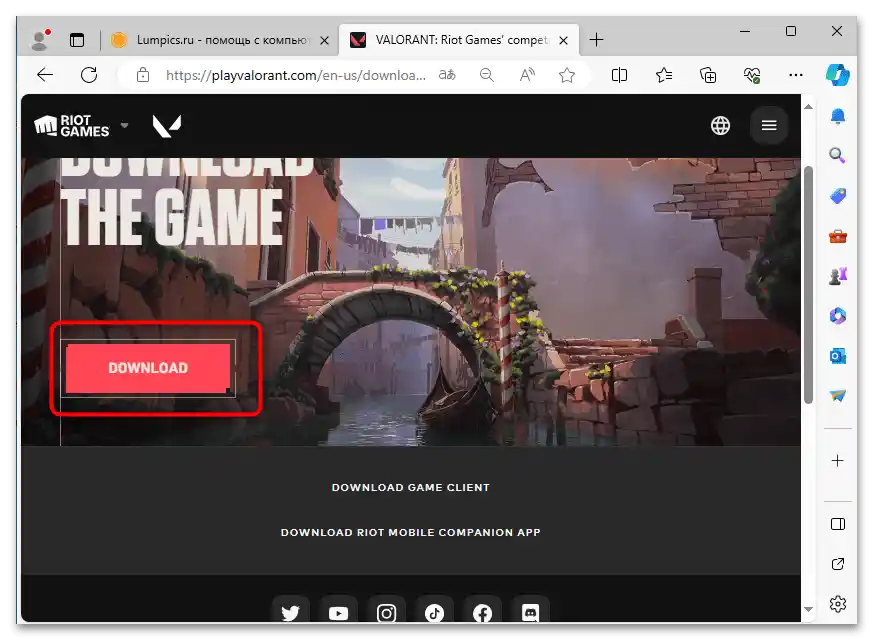The width and height of the screenshot is (873, 640).
Task: Open Microsoft 365 in sidebar
Action: pos(837,316)
